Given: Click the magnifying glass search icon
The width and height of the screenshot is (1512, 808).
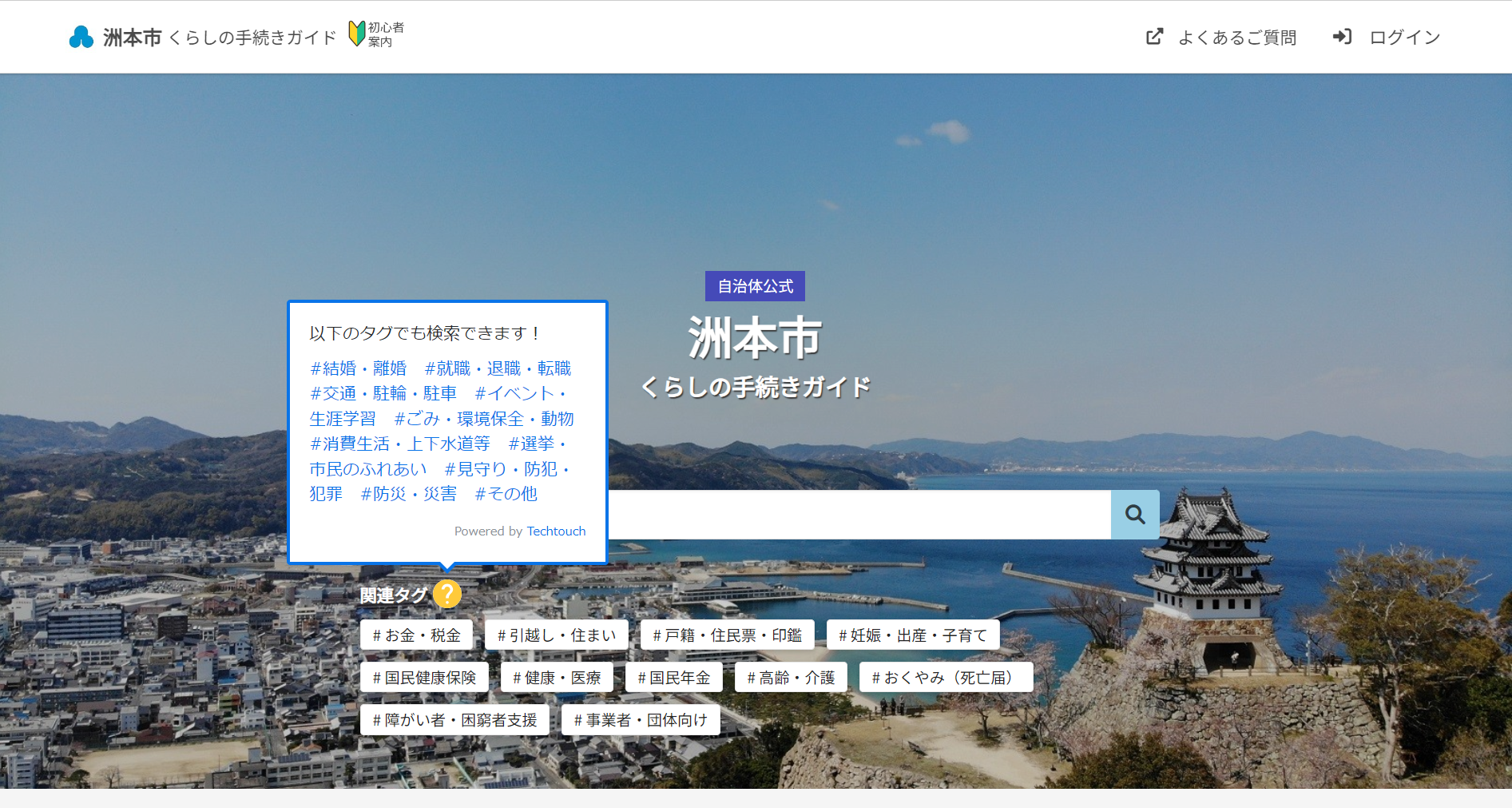Looking at the screenshot, I should (x=1134, y=514).
